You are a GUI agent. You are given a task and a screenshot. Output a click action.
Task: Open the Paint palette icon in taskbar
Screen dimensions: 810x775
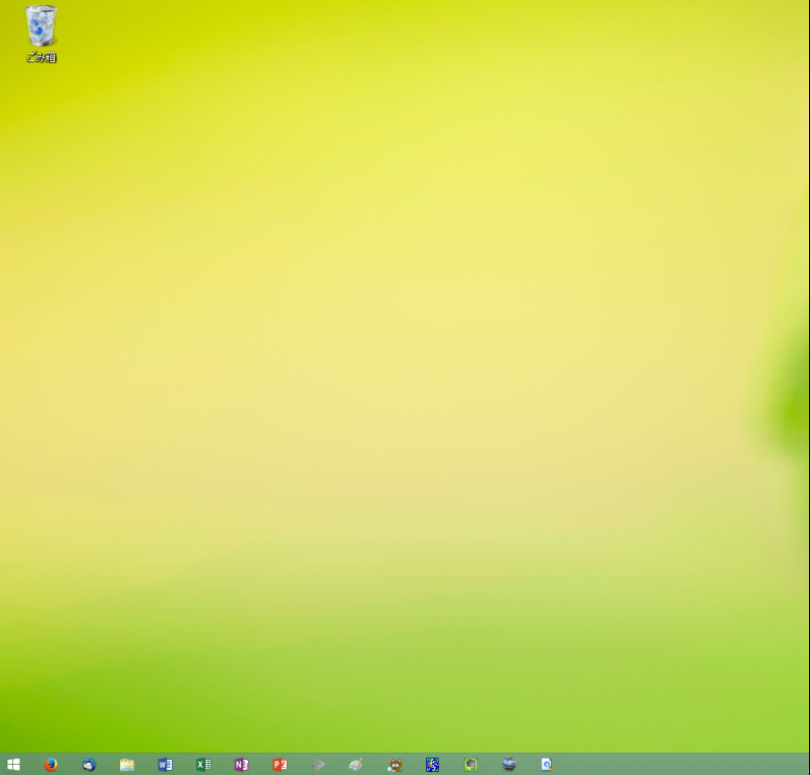click(x=355, y=765)
